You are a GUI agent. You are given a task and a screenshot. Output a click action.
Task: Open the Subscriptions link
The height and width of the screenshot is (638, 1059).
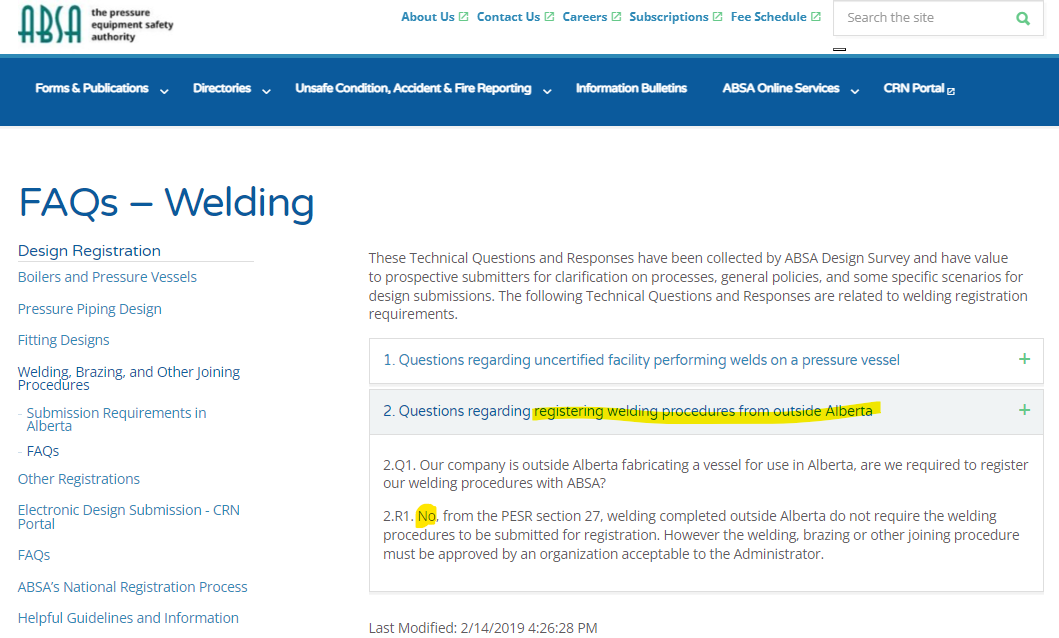pyautogui.click(x=669, y=17)
